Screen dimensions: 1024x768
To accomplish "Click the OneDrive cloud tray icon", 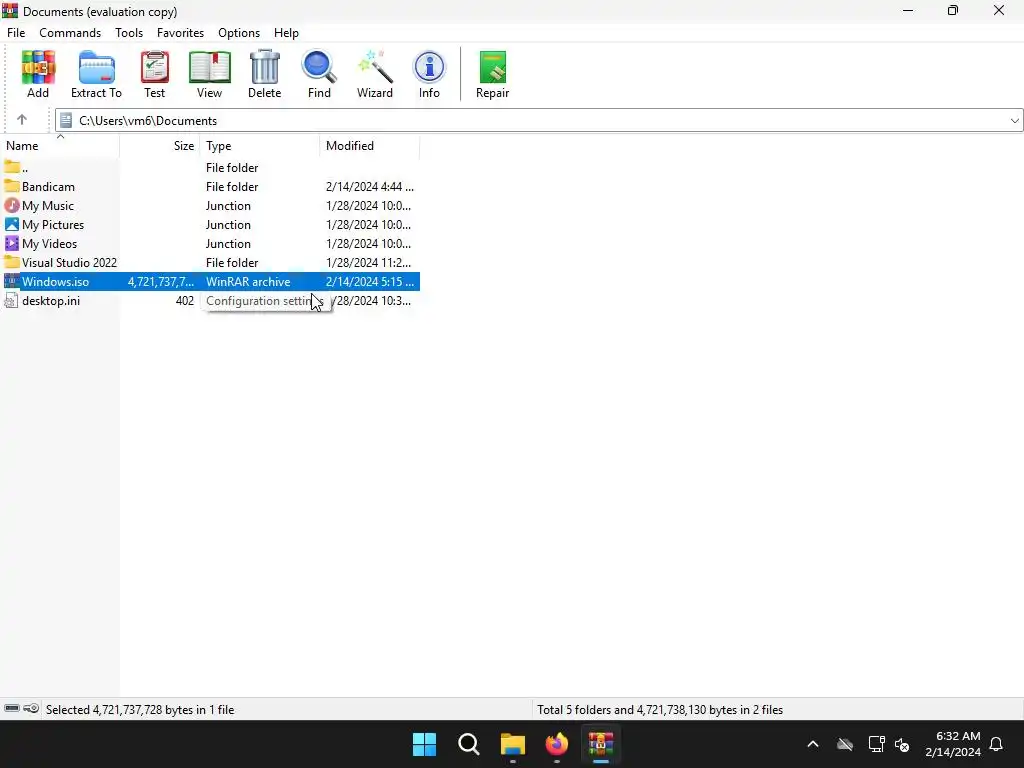I will (x=845, y=744).
